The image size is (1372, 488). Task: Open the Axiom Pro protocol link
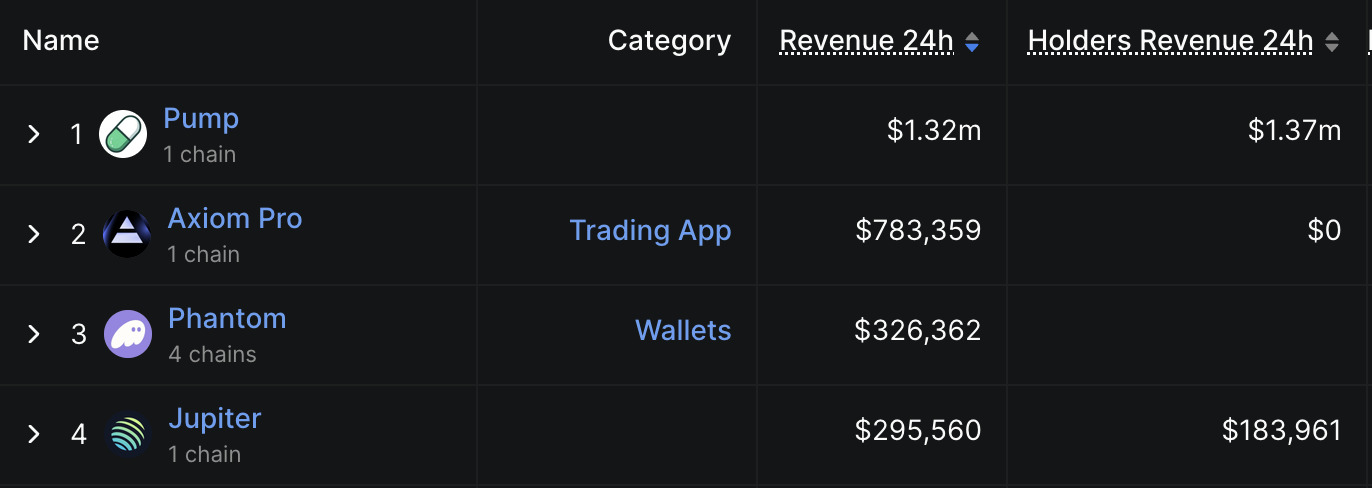click(x=235, y=218)
